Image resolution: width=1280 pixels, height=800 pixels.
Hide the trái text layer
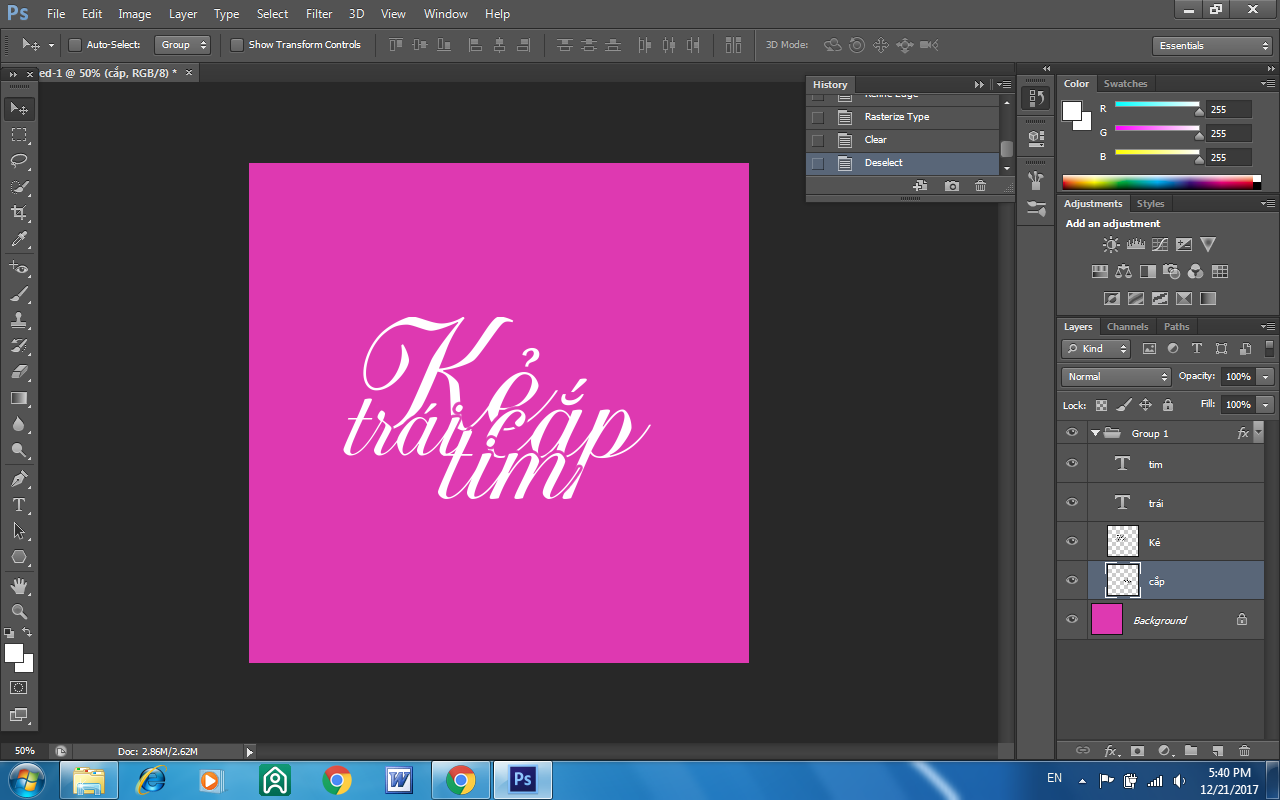[x=1072, y=502]
